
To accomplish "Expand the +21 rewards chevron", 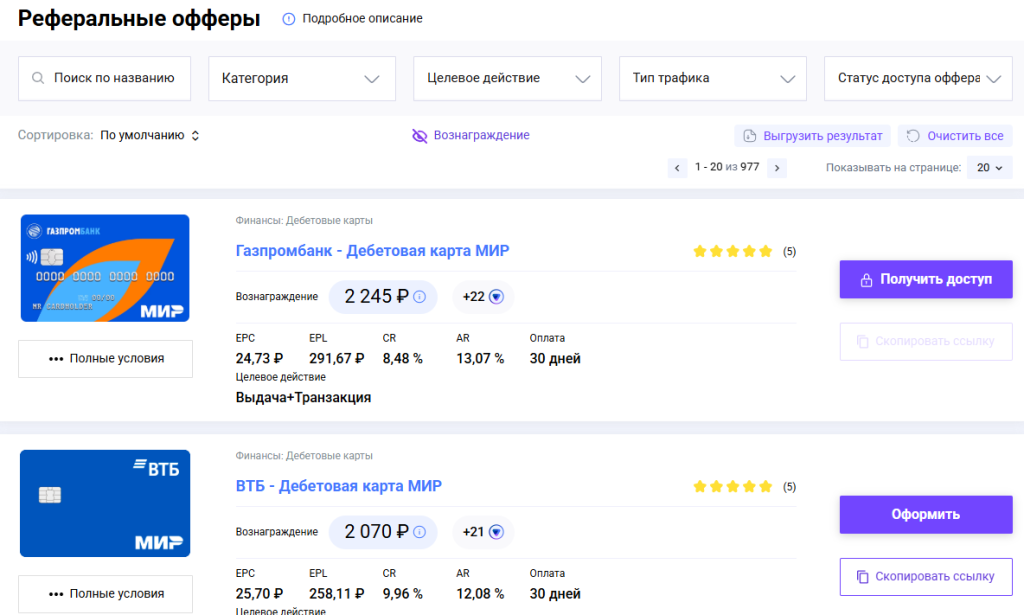I will point(496,532).
